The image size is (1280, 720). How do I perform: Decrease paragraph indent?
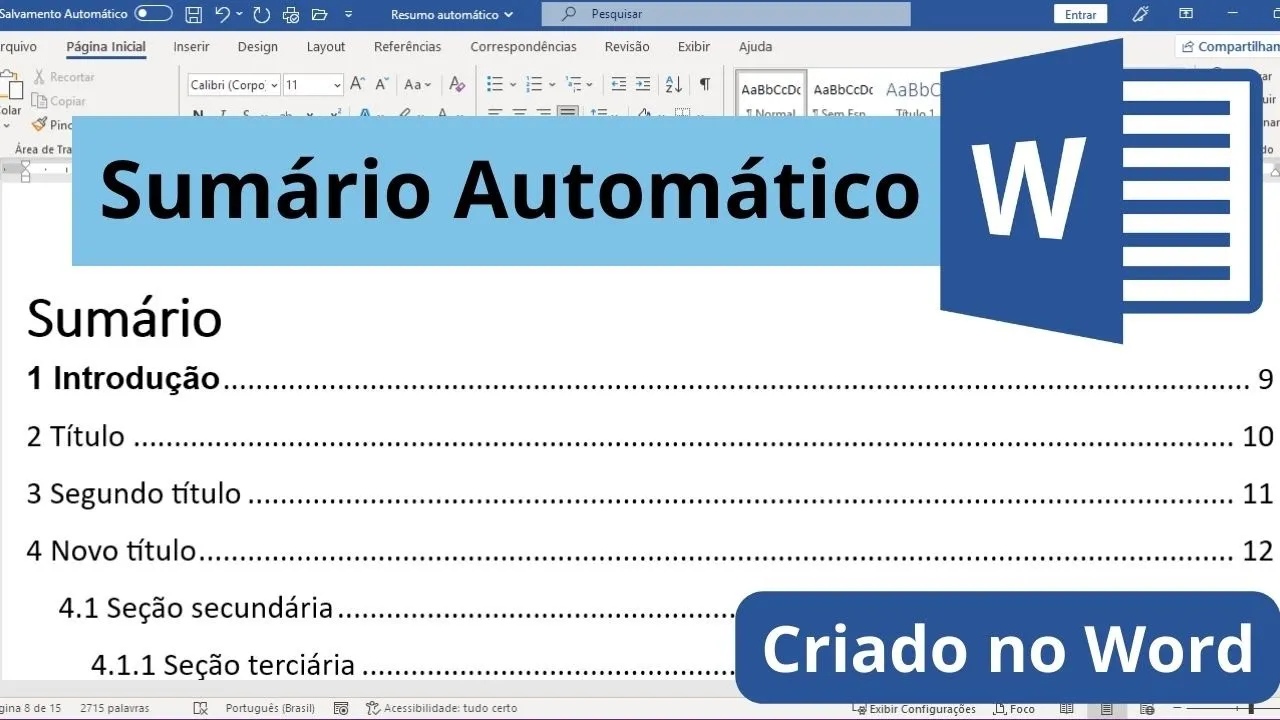(619, 85)
